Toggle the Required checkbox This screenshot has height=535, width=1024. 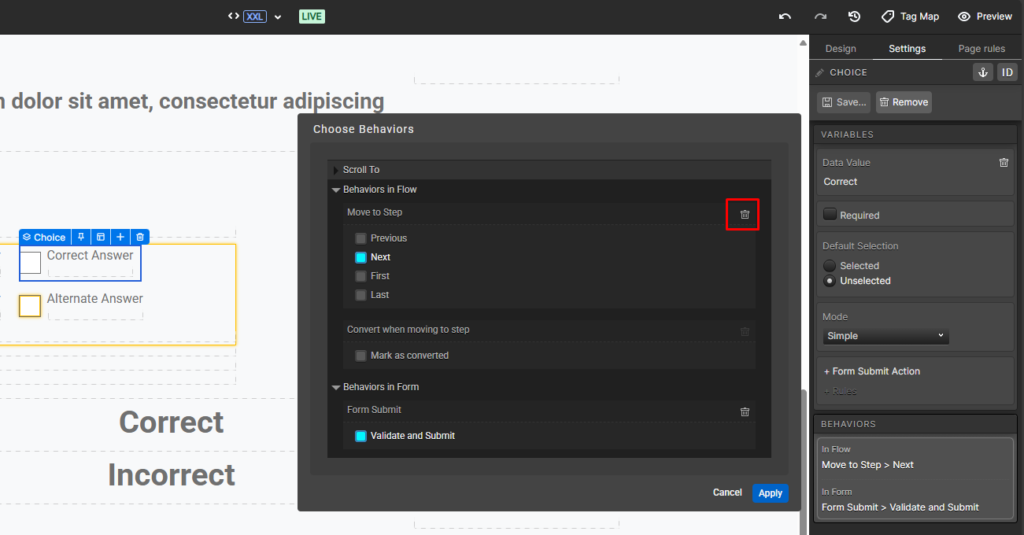tap(830, 214)
